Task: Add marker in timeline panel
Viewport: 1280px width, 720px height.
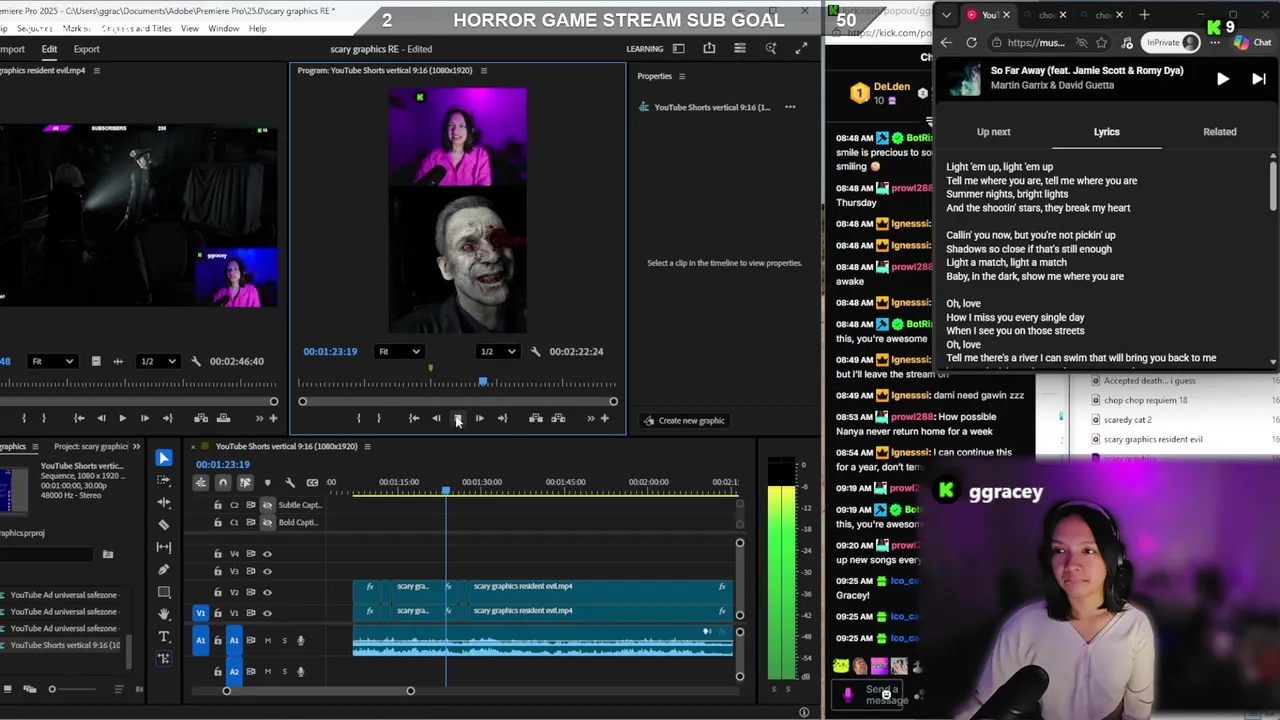Action: pos(268,483)
